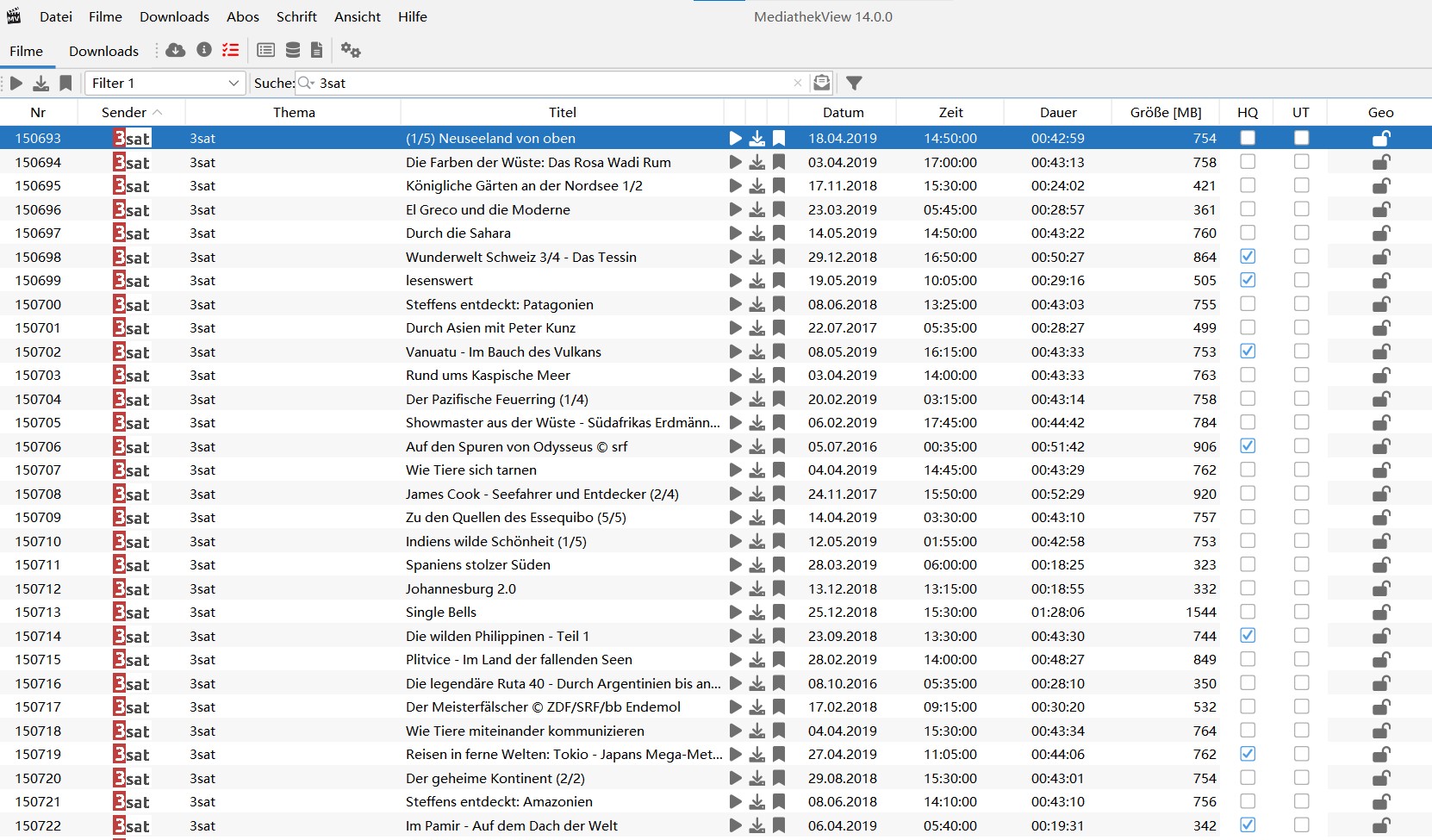Open the Filme menu in the menu bar
Viewport: 1432px width, 840px height.
tap(105, 16)
